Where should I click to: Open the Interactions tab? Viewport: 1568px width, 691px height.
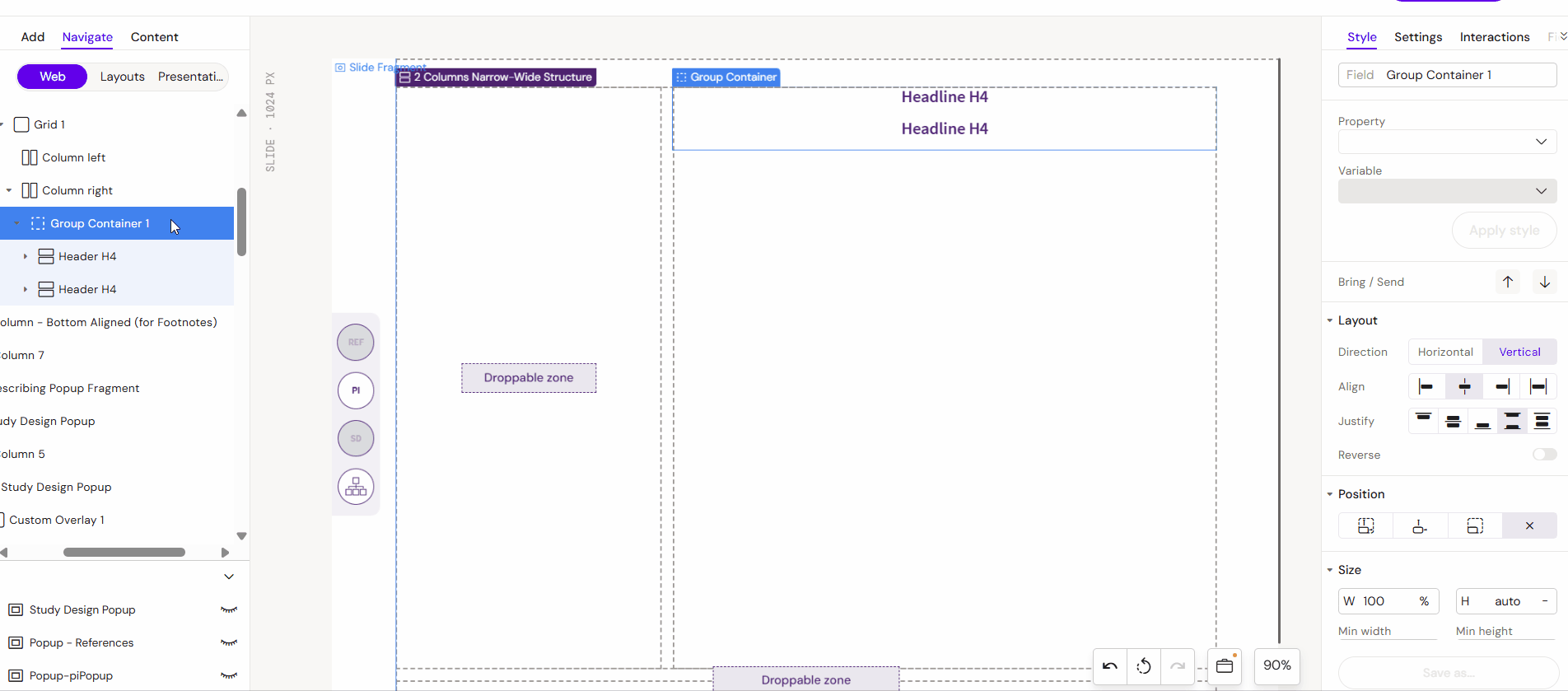[1495, 37]
